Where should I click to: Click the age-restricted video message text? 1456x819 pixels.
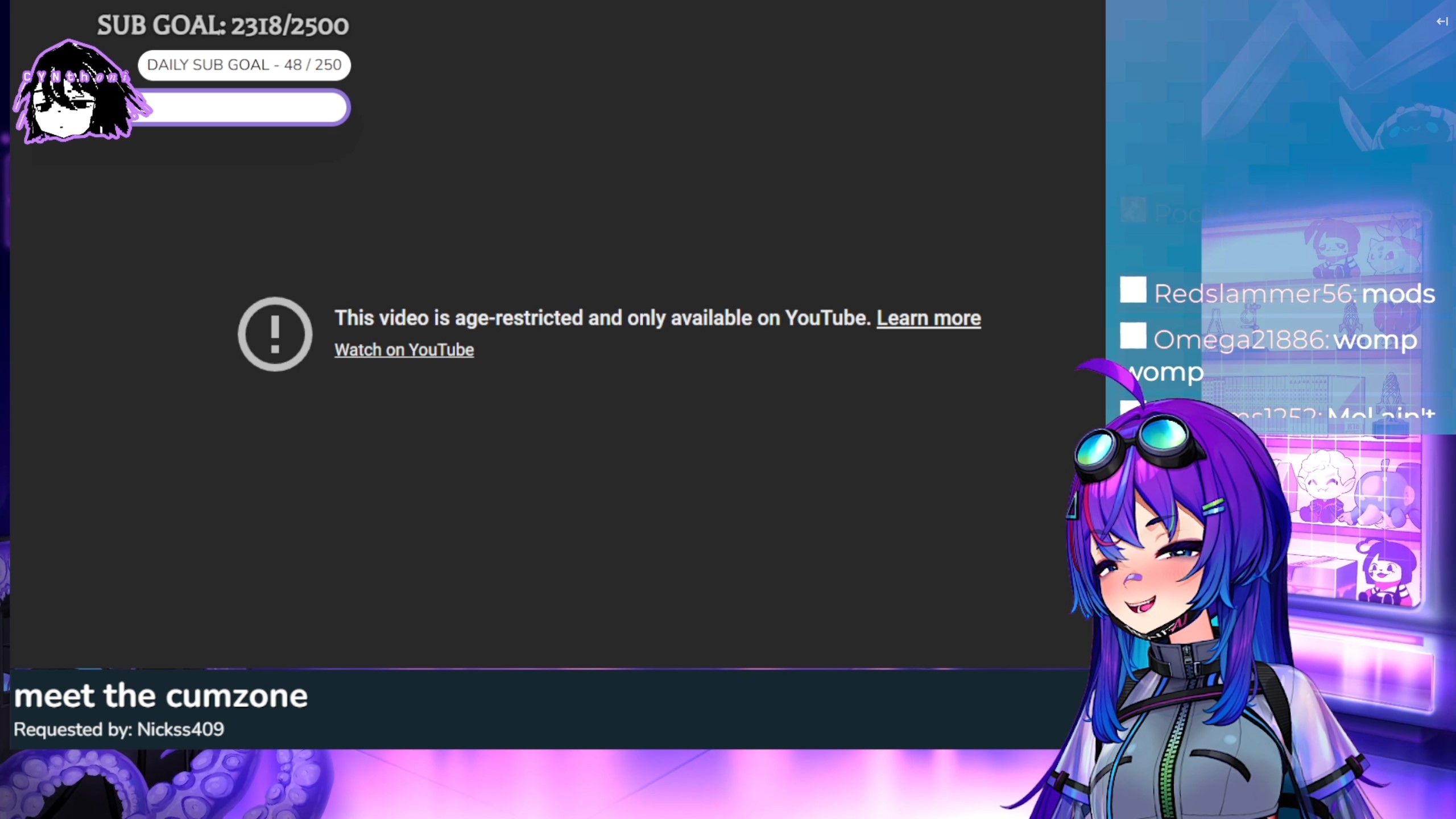point(602,318)
